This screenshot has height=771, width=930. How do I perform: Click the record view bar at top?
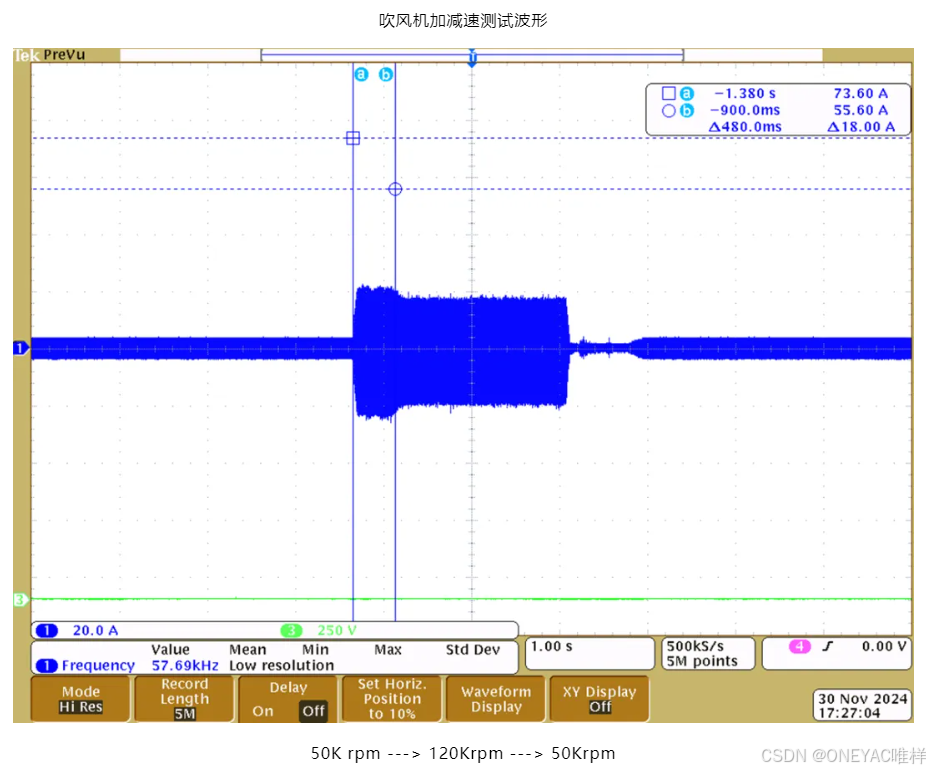[472, 56]
